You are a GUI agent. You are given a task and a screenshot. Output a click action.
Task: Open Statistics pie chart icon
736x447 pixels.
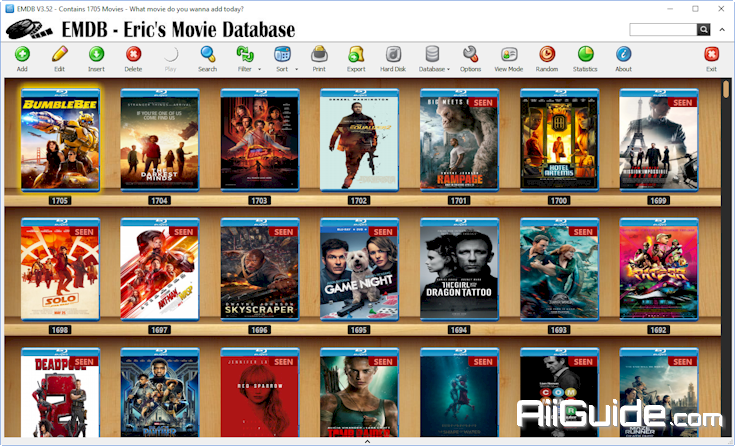[585, 54]
